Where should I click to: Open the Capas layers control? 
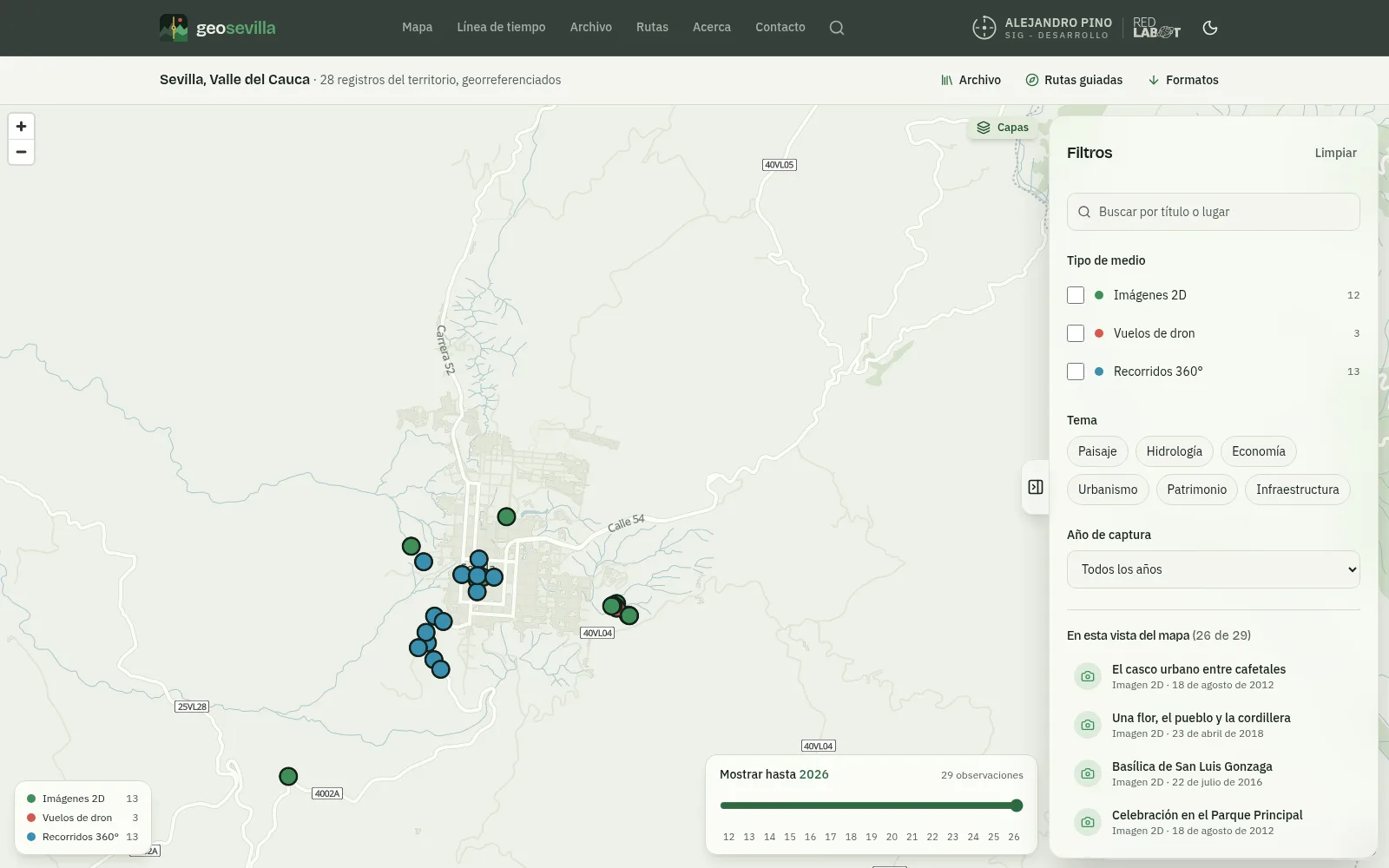1003,128
